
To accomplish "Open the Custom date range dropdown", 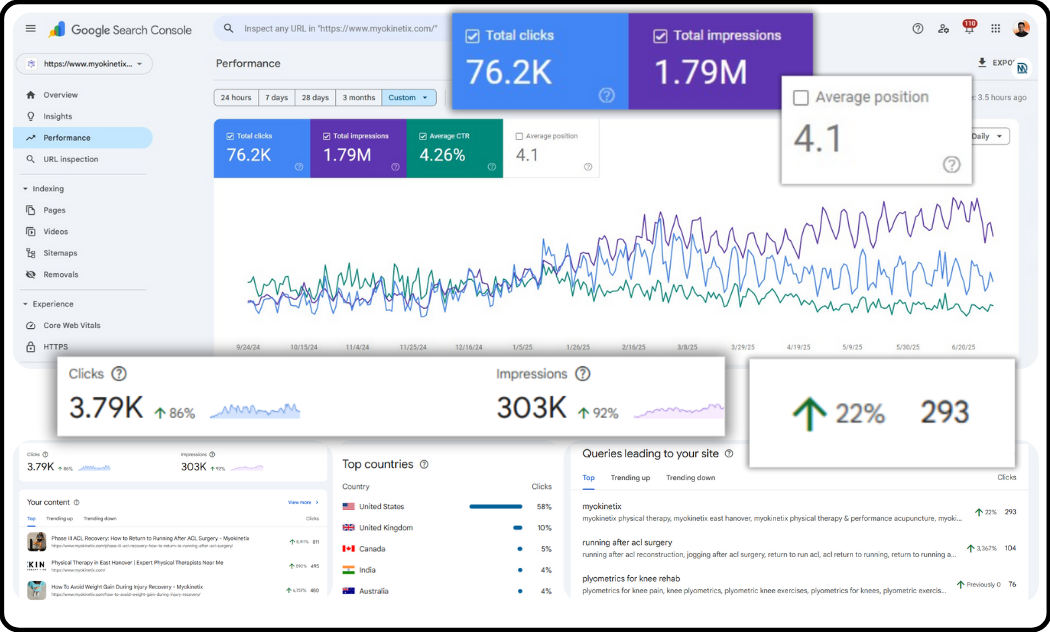I will pyautogui.click(x=409, y=97).
